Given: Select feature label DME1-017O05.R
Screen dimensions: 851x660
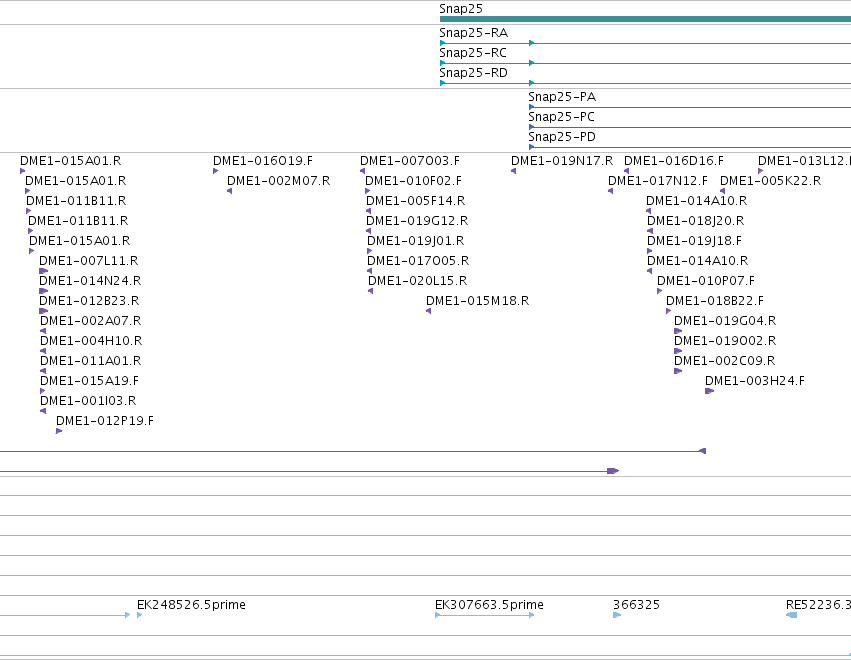Looking at the screenshot, I should pyautogui.click(x=418, y=261).
